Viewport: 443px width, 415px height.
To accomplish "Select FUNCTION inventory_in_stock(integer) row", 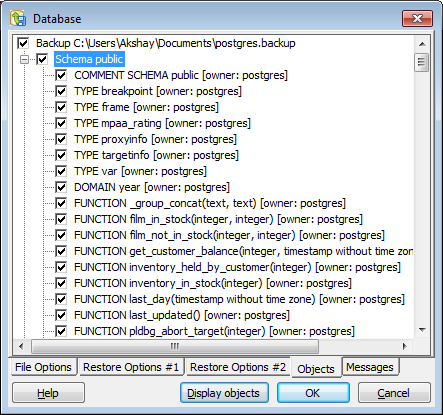I will pyautogui.click(x=213, y=283).
